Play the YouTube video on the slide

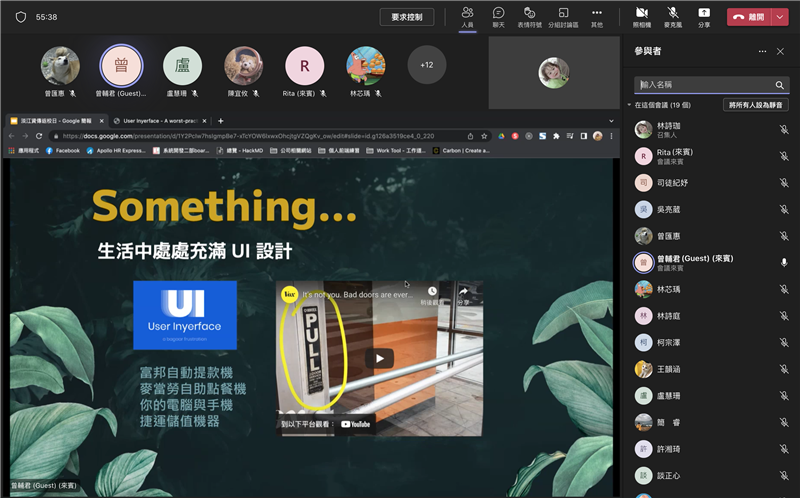pos(378,358)
